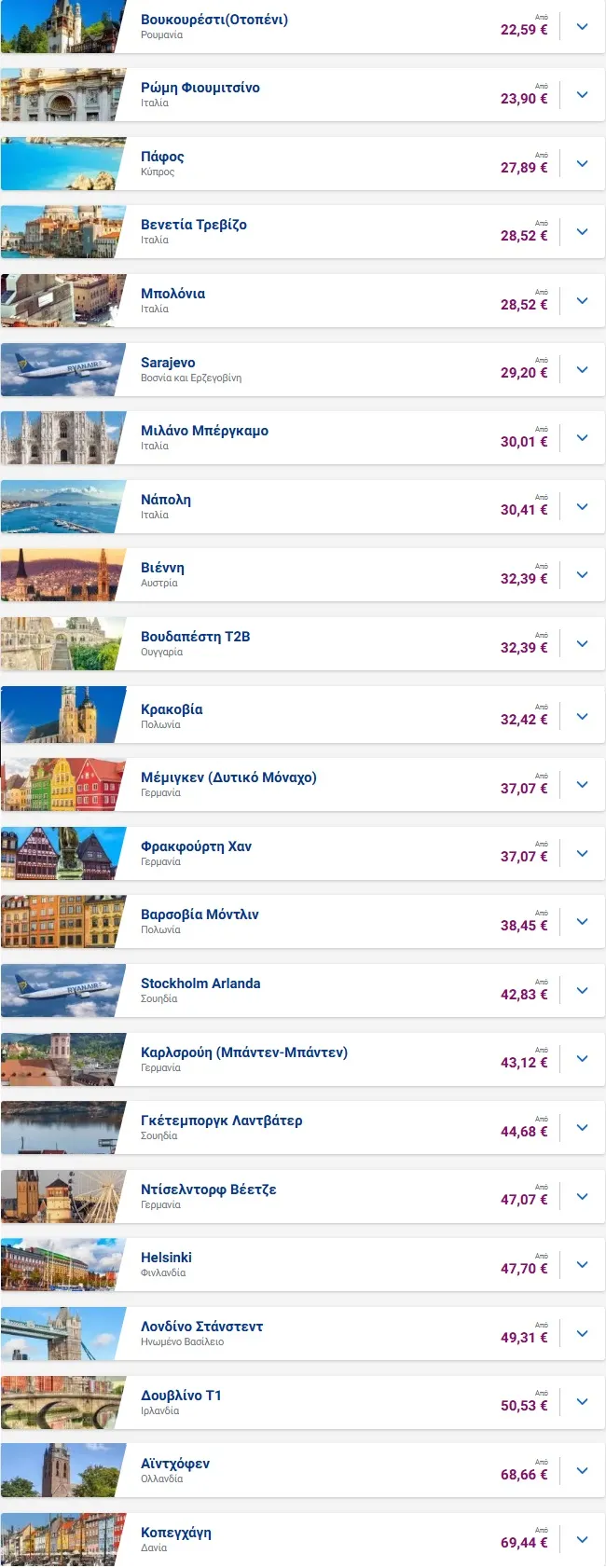Click the Stockholm Arlanda plane image

pyautogui.click(x=62, y=991)
